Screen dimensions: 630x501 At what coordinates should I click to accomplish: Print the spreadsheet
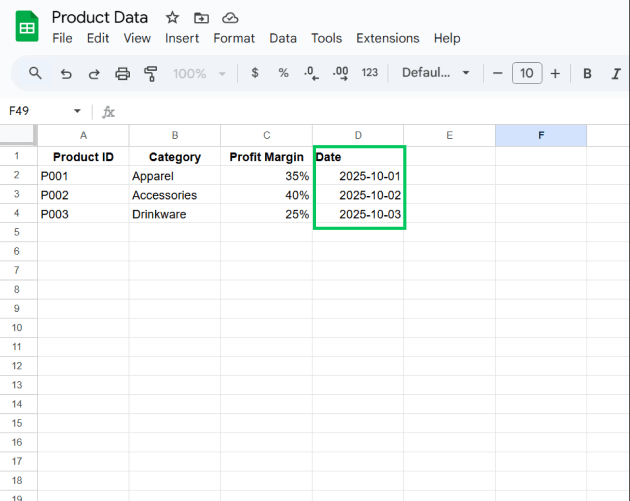click(122, 73)
